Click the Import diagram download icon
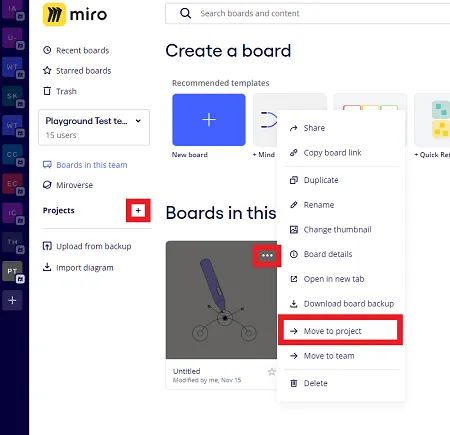The image size is (450, 435). coord(47,267)
